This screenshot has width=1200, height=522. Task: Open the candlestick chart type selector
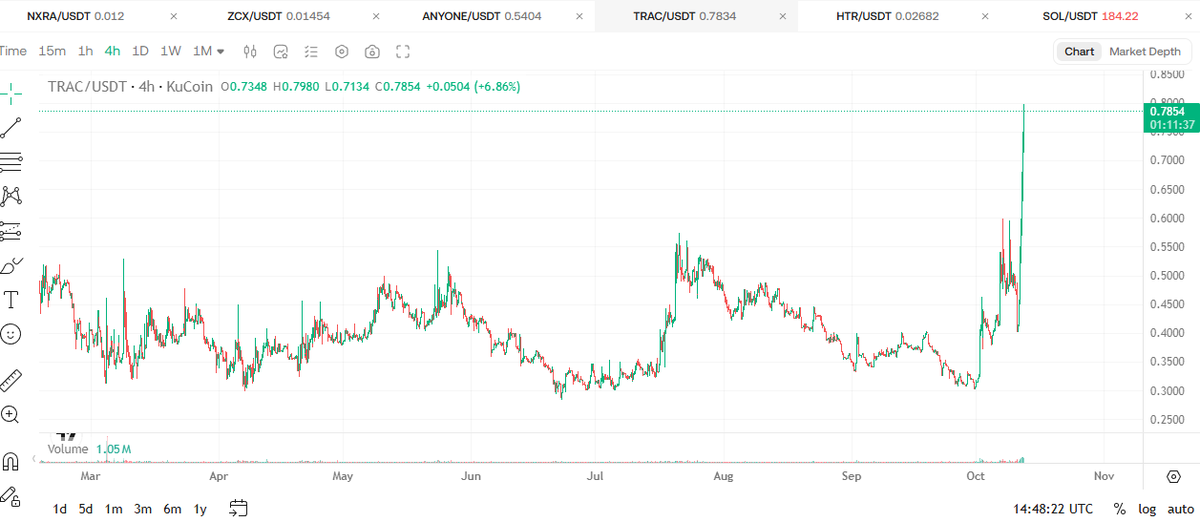click(x=251, y=51)
